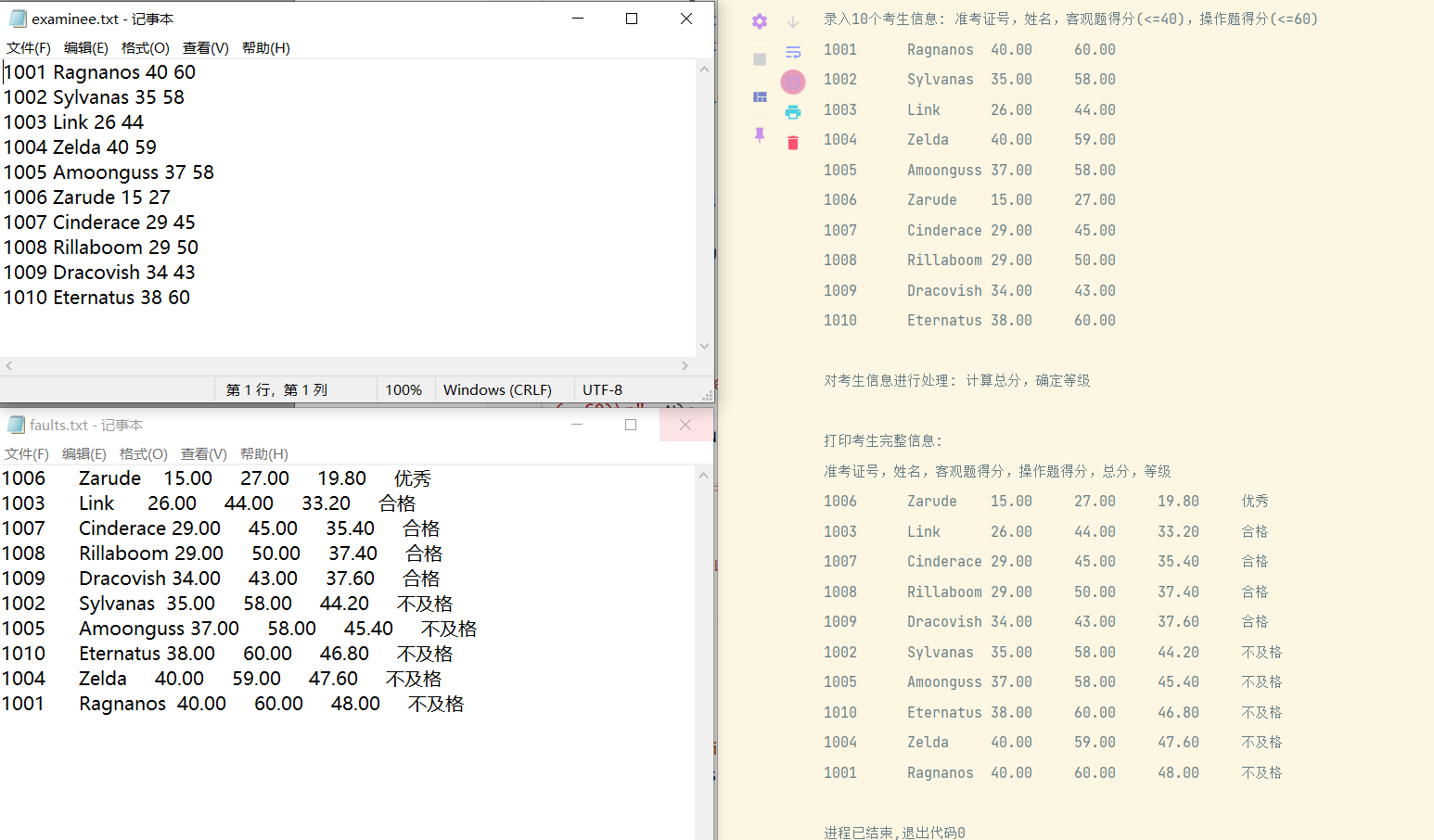Click line "1003 Link 26 44" in examinee.txt
1434x840 pixels.
(73, 122)
